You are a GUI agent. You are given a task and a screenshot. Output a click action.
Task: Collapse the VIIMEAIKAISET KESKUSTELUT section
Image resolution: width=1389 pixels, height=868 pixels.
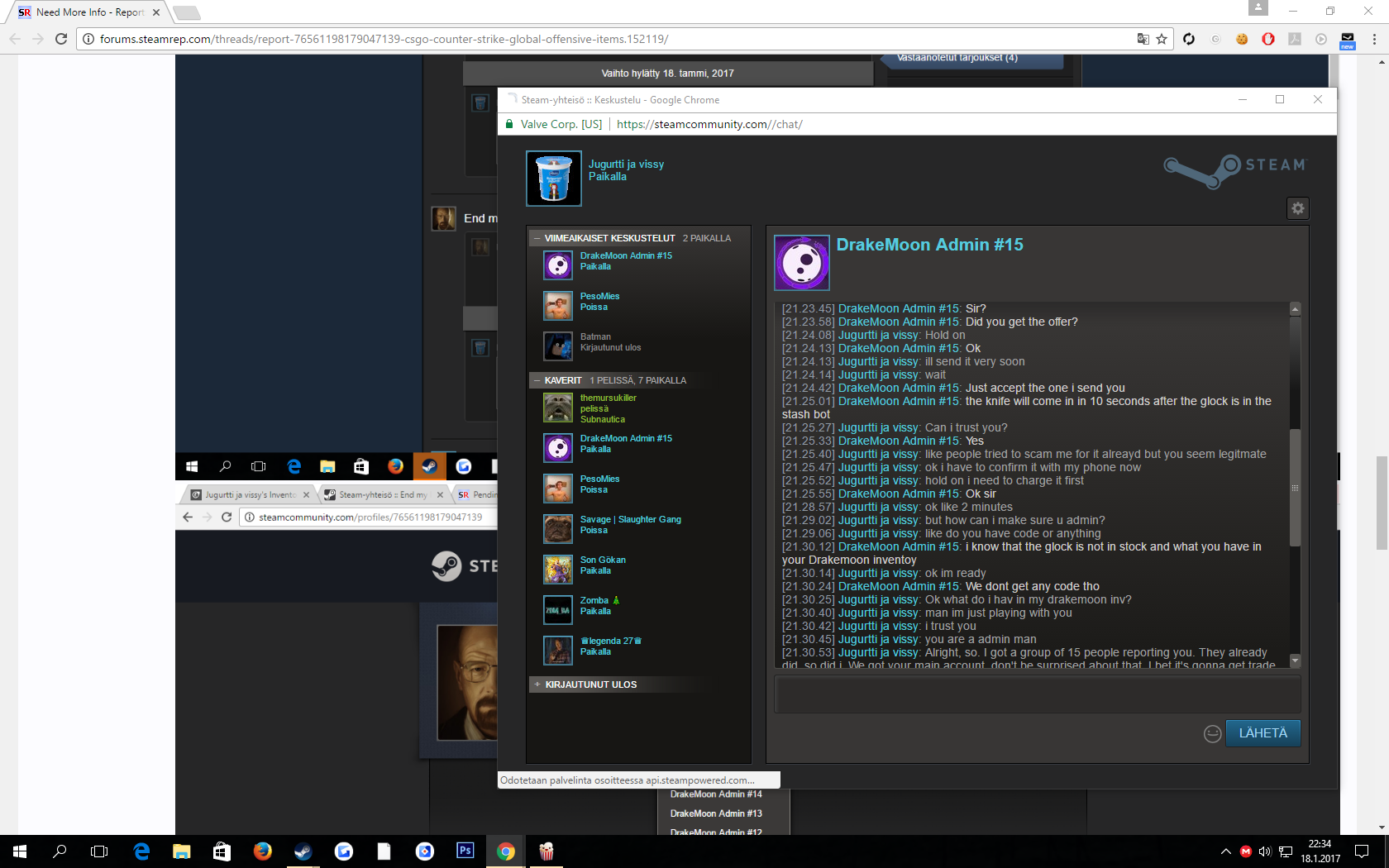(x=537, y=238)
